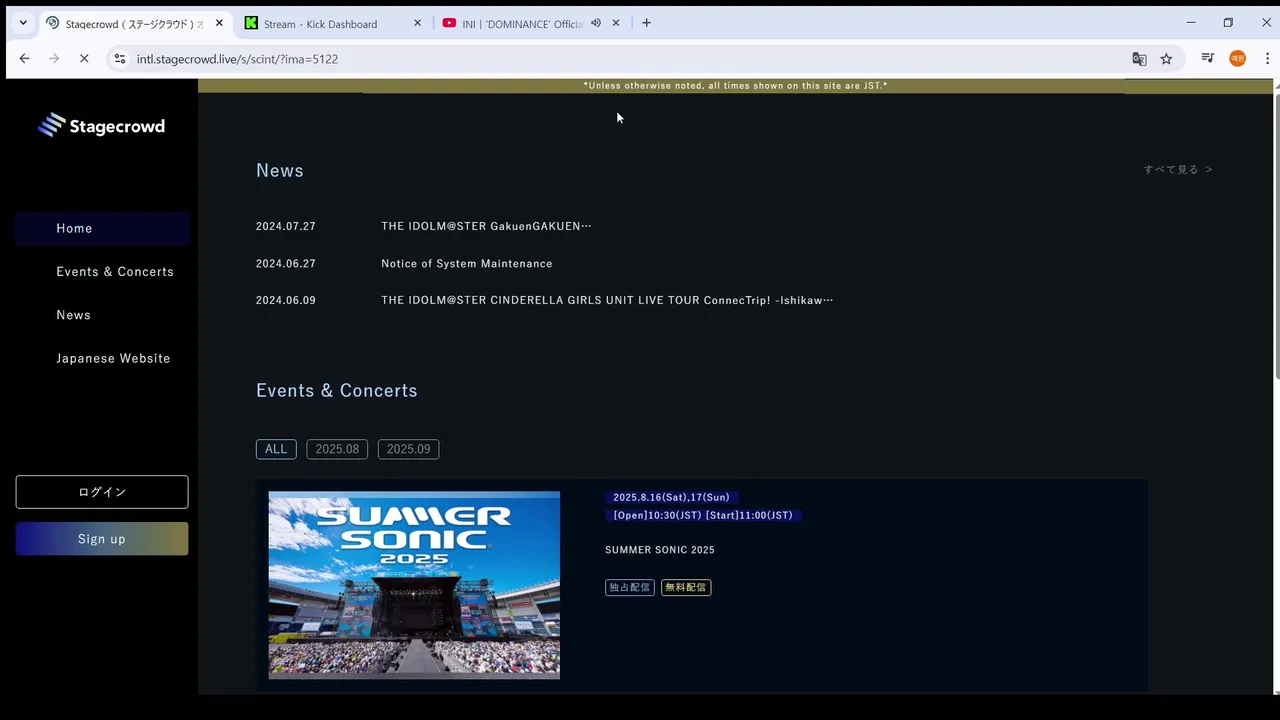This screenshot has width=1280, height=720.
Task: Go to Japanese Website link
Action: [113, 358]
